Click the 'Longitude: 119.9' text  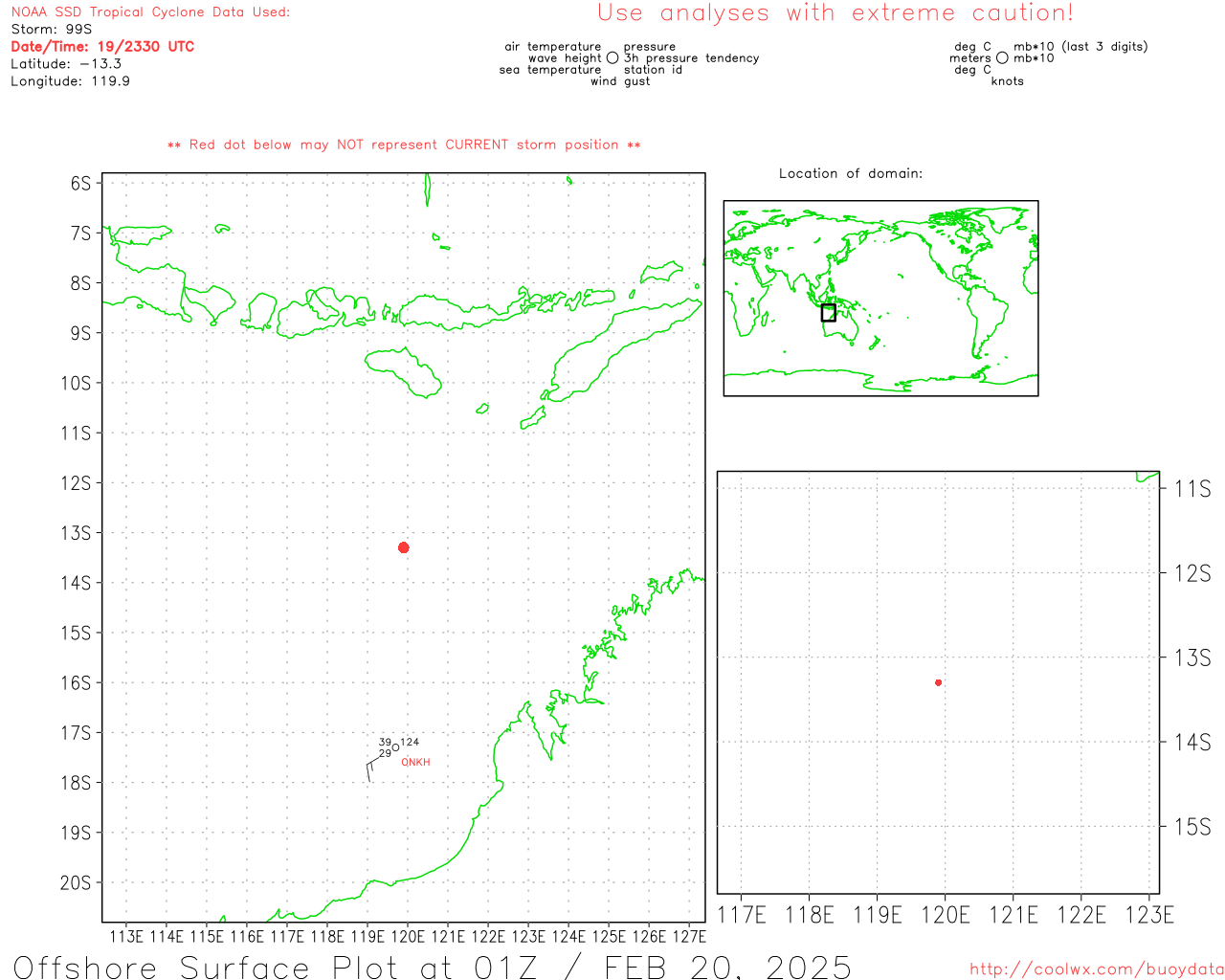70,81
